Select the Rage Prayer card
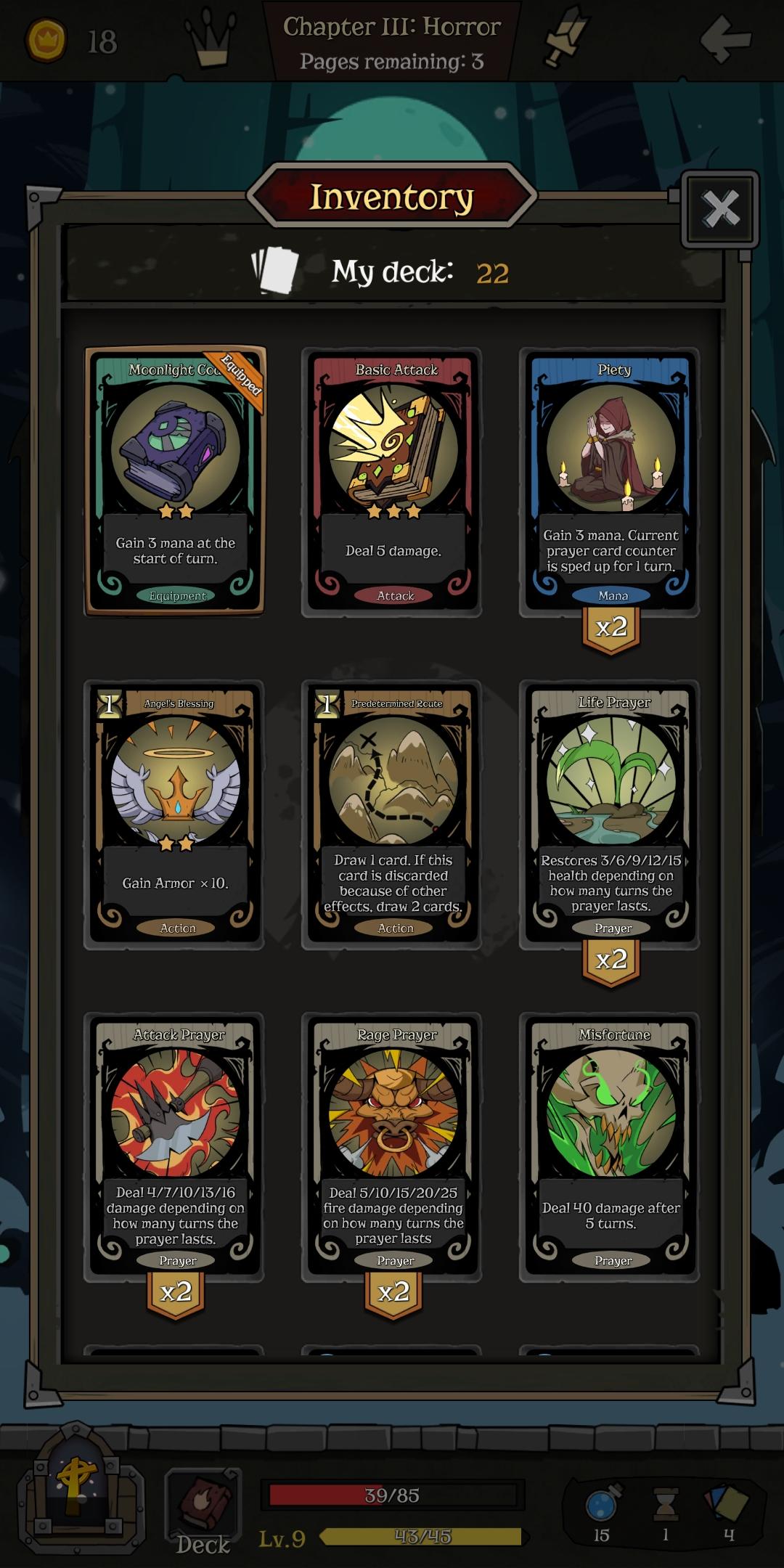 click(x=393, y=1147)
